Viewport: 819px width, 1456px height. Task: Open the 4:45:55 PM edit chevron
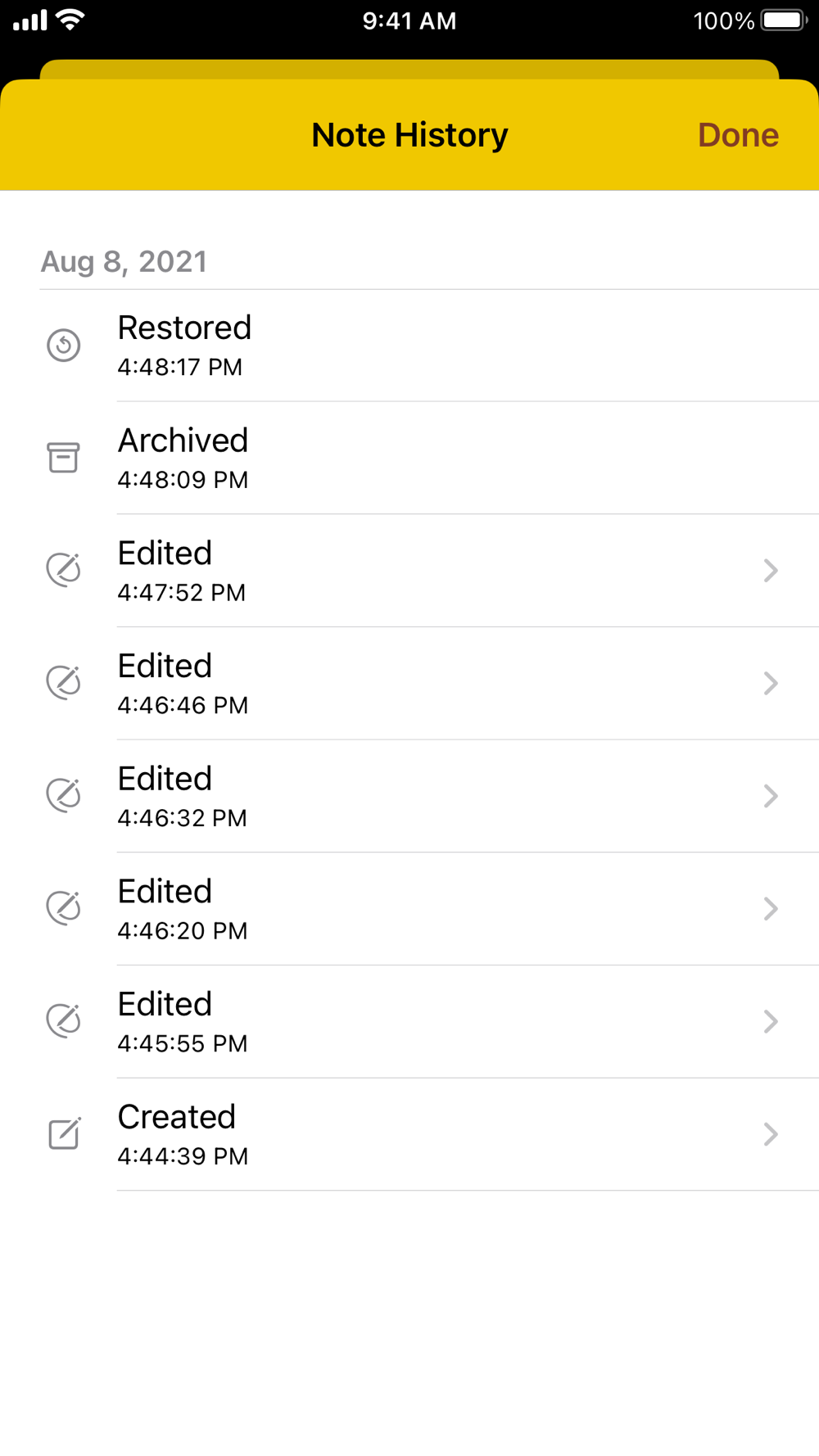[770, 1021]
